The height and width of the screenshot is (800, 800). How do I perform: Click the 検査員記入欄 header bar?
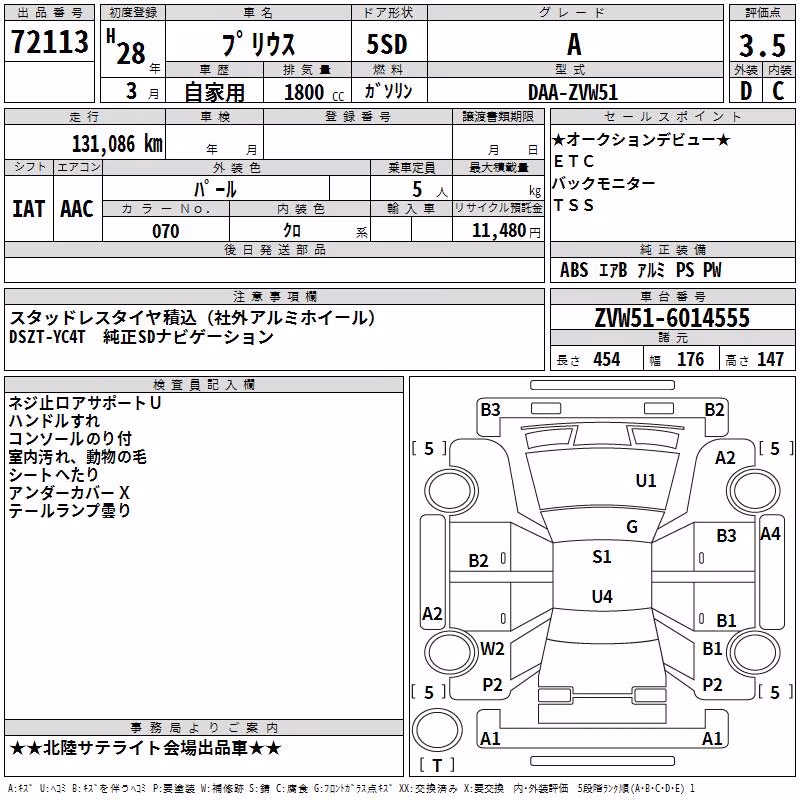coord(204,385)
